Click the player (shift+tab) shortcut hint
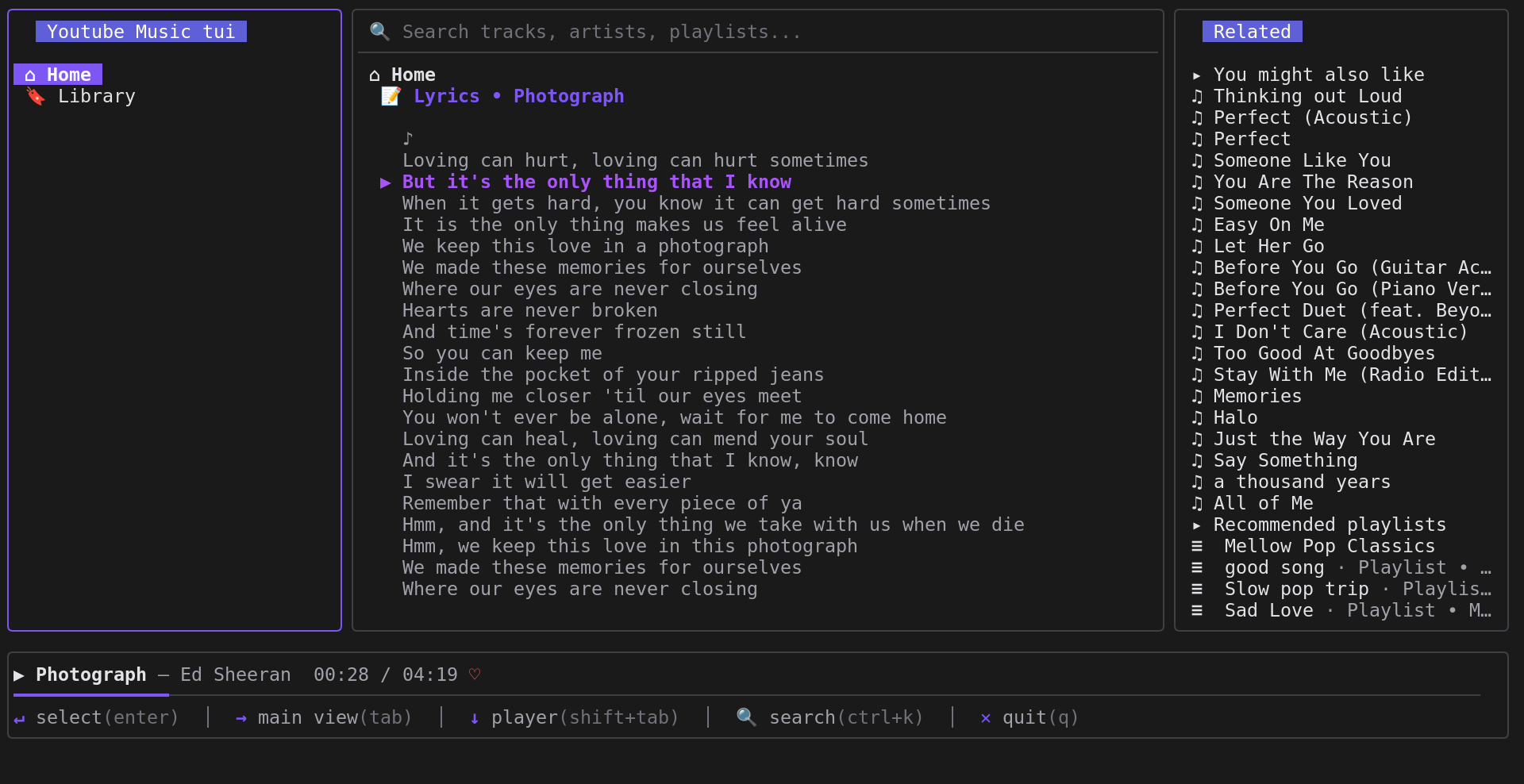 [x=574, y=717]
